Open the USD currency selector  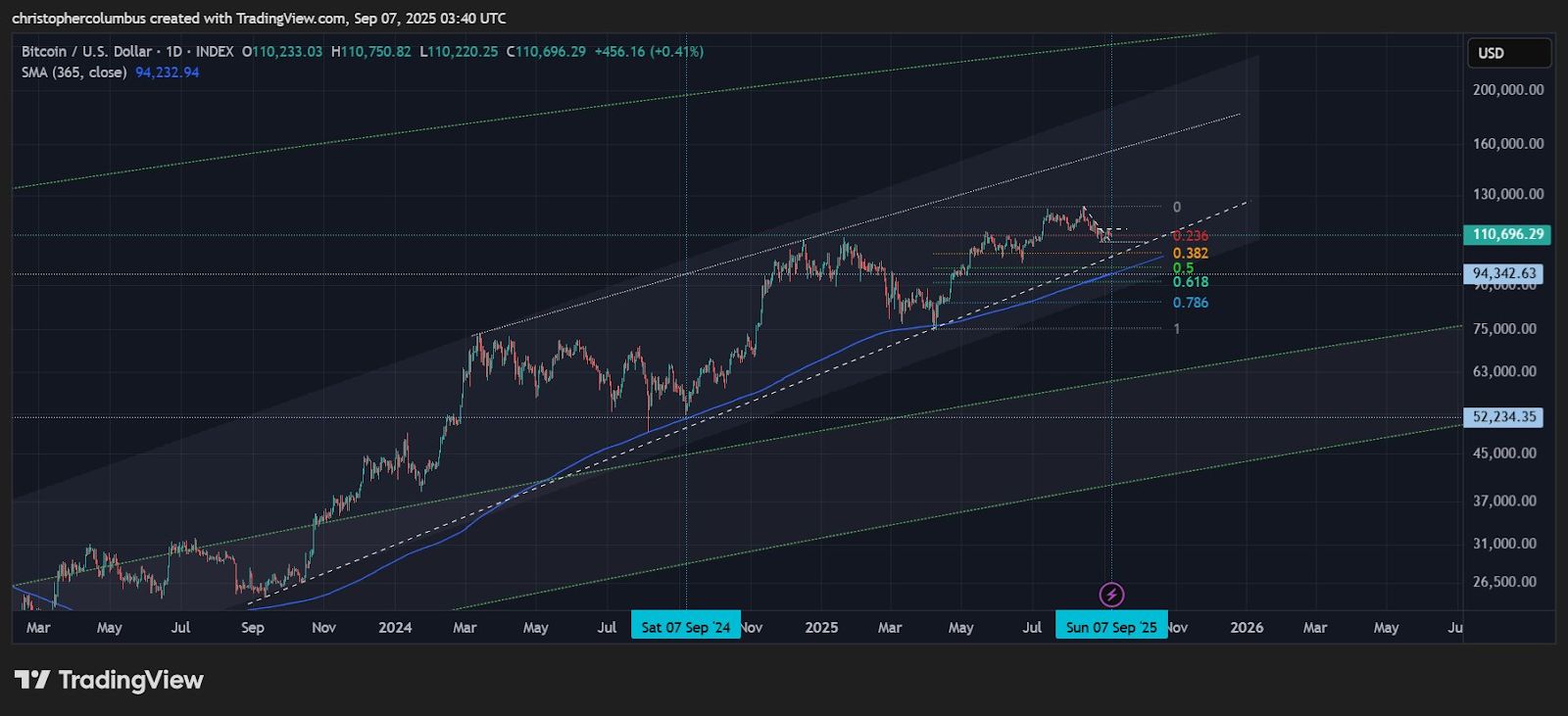1508,53
